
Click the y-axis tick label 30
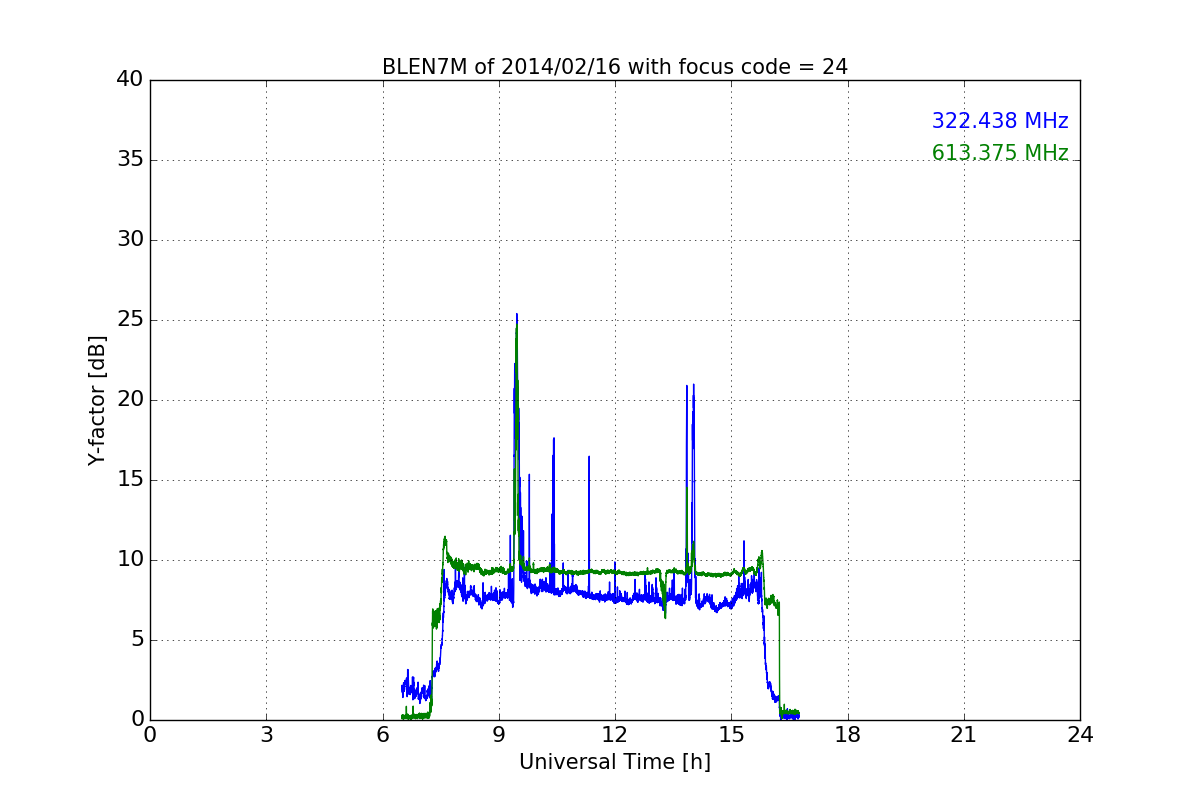coord(130,240)
